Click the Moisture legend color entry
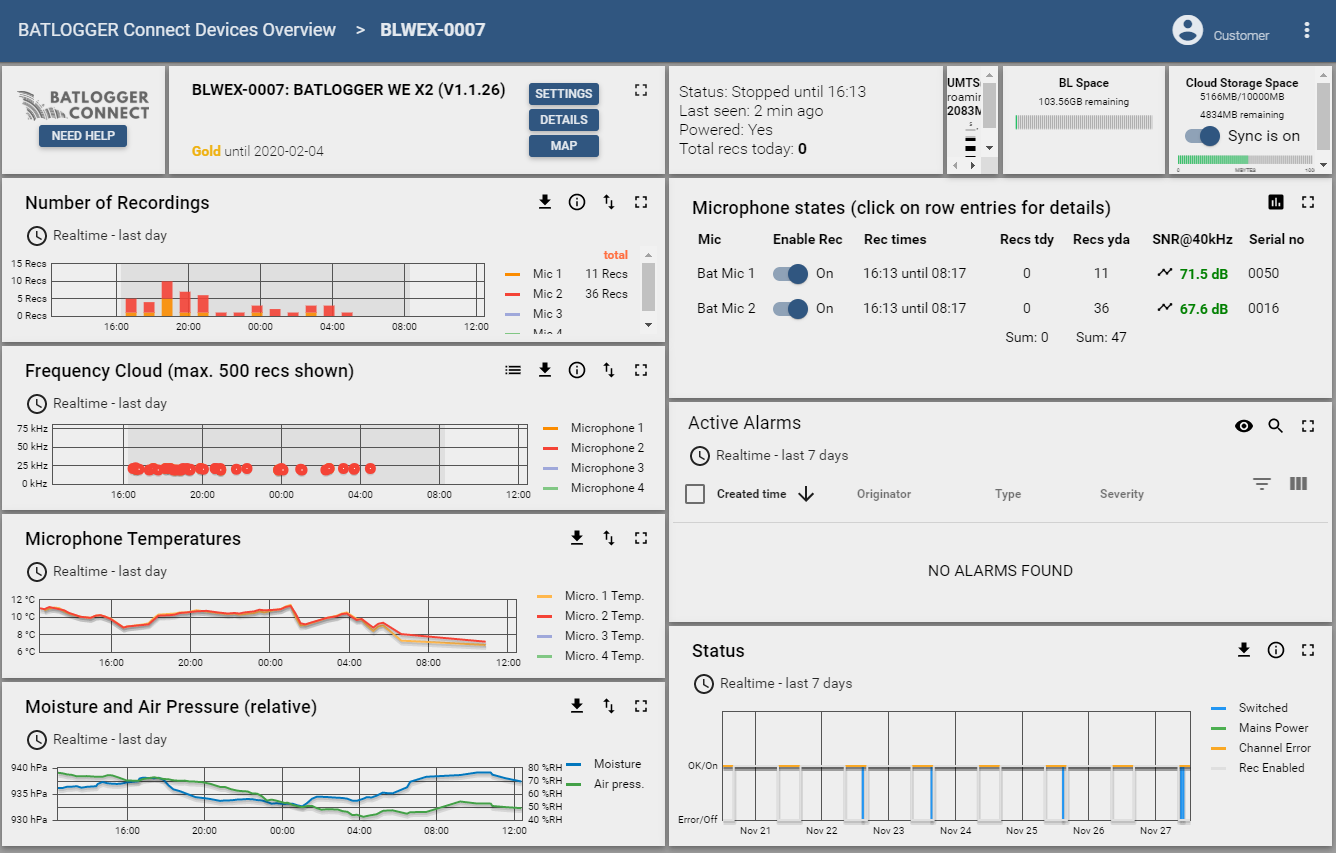Image resolution: width=1336 pixels, height=853 pixels. coord(574,764)
